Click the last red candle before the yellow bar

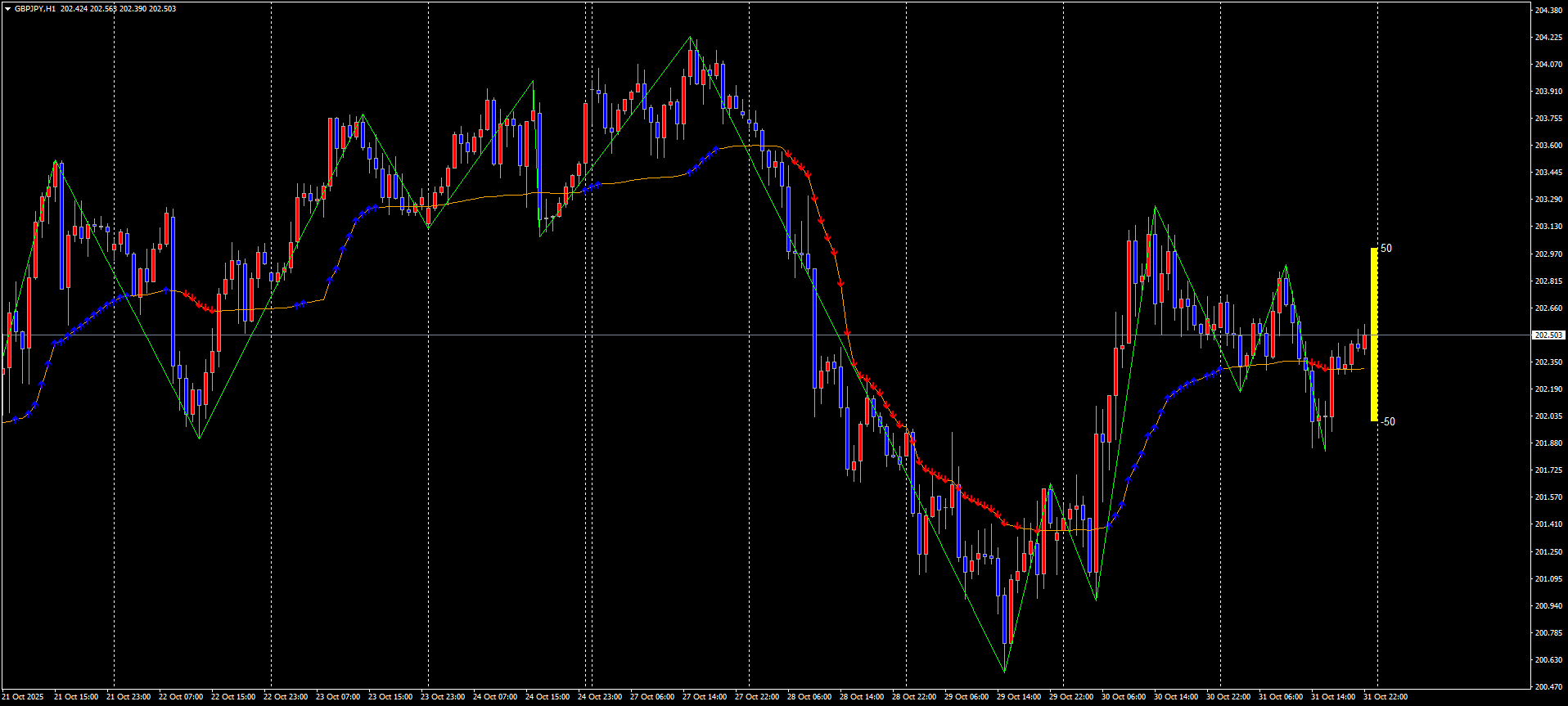pos(1364,340)
